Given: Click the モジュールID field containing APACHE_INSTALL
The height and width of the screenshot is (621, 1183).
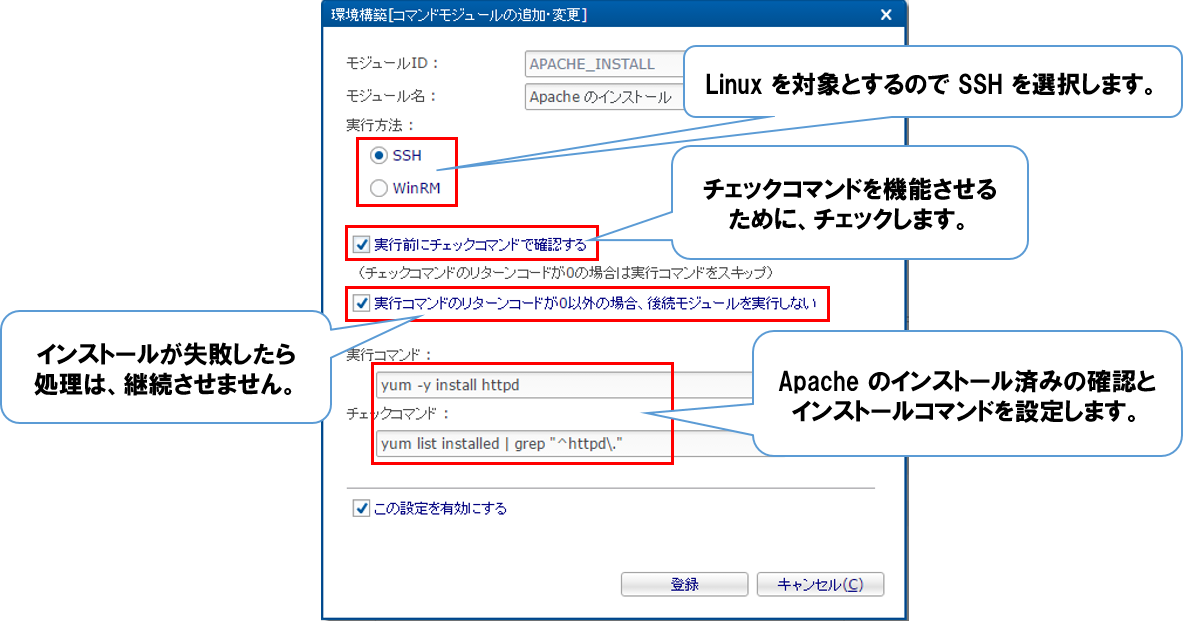Looking at the screenshot, I should pos(604,64).
